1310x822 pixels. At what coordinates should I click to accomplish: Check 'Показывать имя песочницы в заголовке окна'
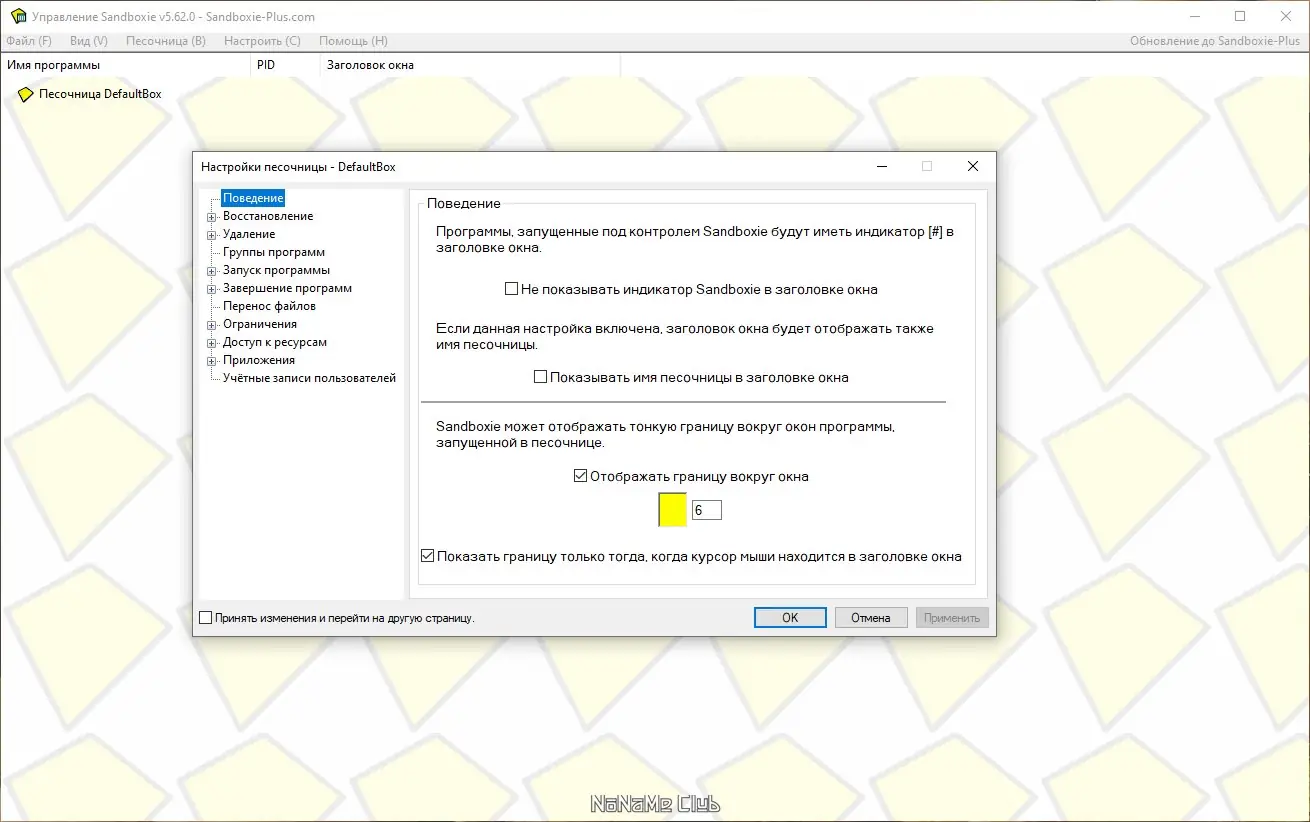[540, 377]
